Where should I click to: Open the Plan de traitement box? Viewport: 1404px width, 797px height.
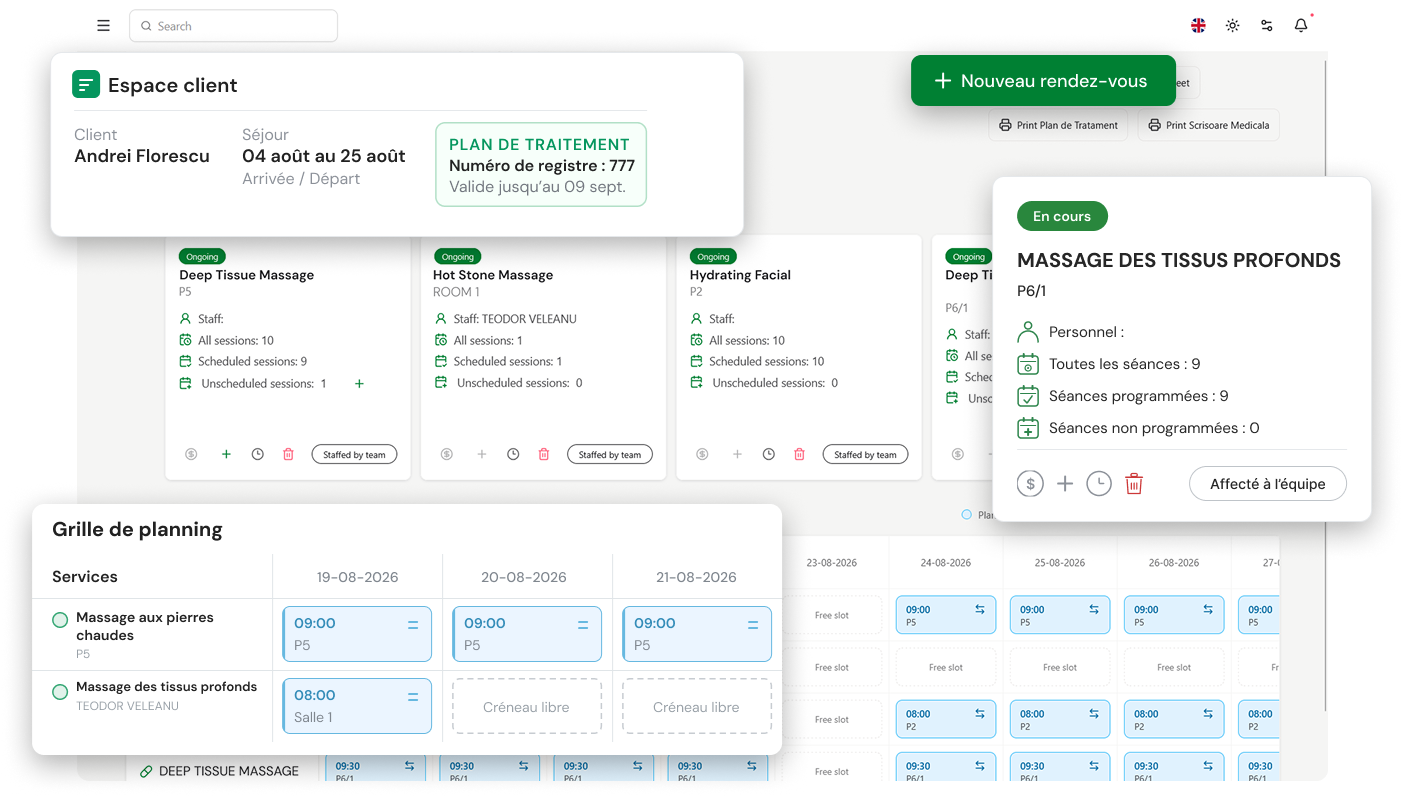click(541, 165)
